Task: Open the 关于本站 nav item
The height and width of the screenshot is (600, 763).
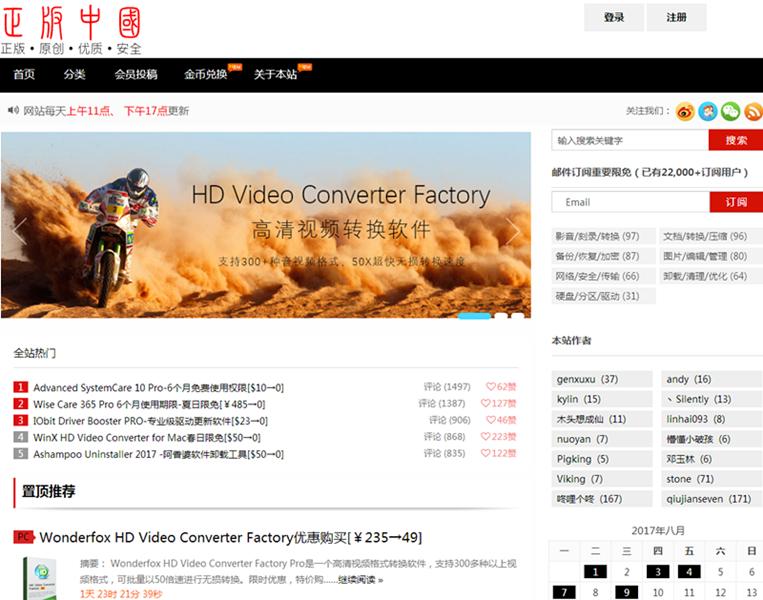Action: [x=275, y=74]
